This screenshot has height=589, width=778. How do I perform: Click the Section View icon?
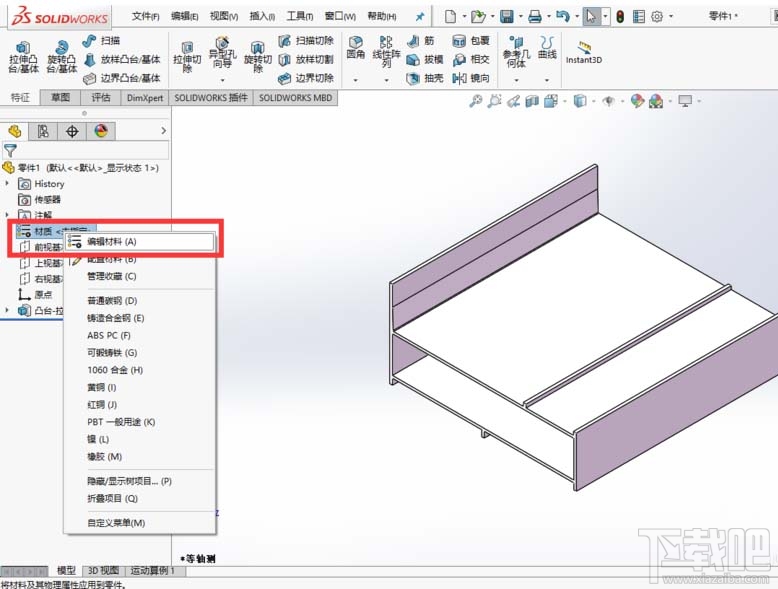[x=532, y=101]
